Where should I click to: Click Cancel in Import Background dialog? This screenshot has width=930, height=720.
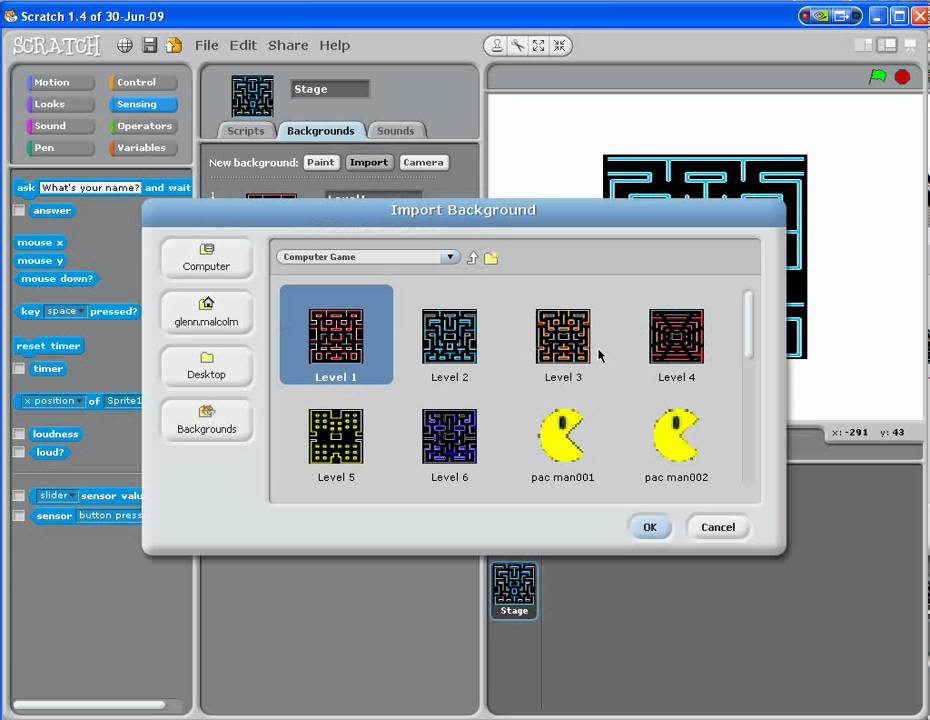[718, 527]
